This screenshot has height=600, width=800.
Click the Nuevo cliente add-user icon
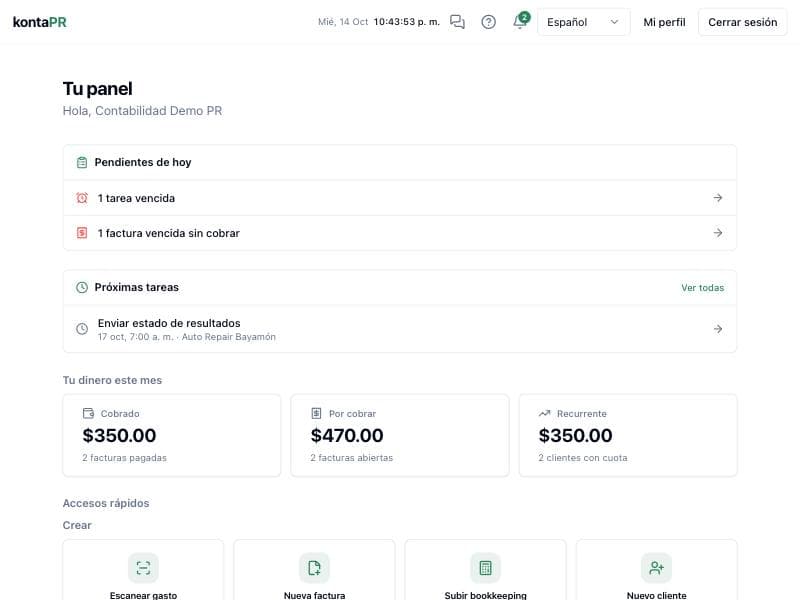[x=657, y=568]
